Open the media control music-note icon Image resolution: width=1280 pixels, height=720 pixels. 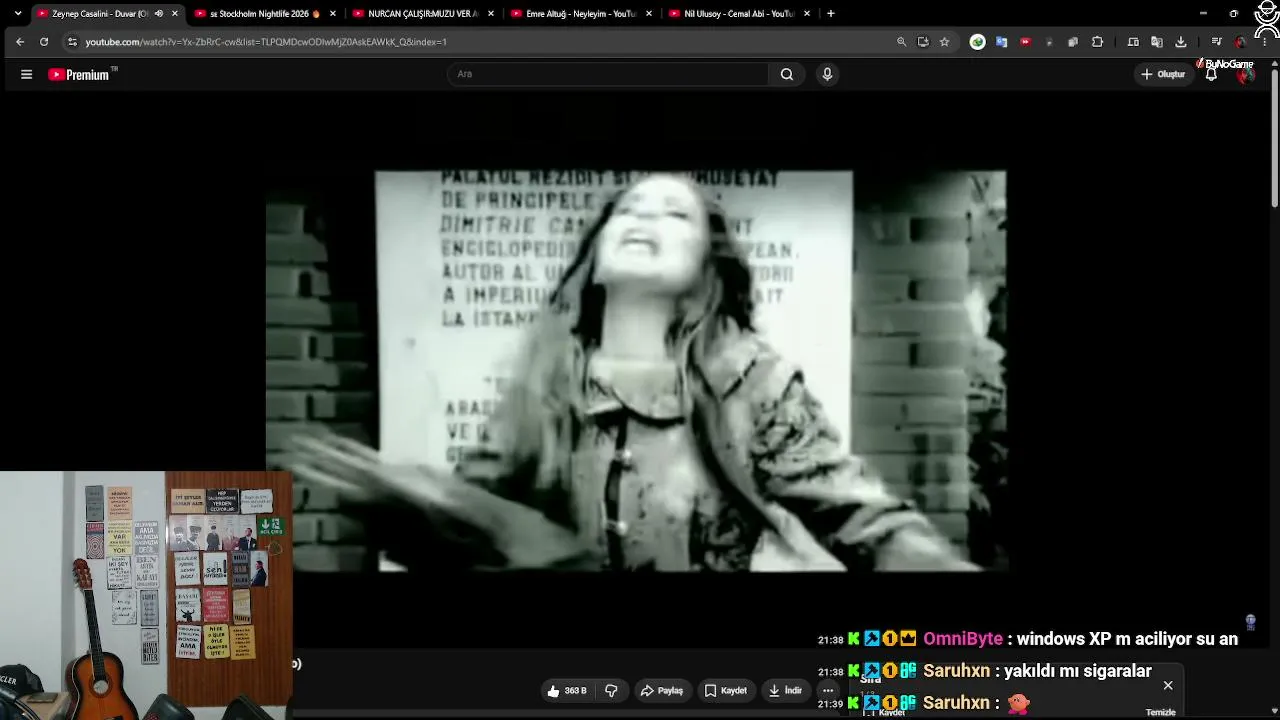pos(1216,42)
